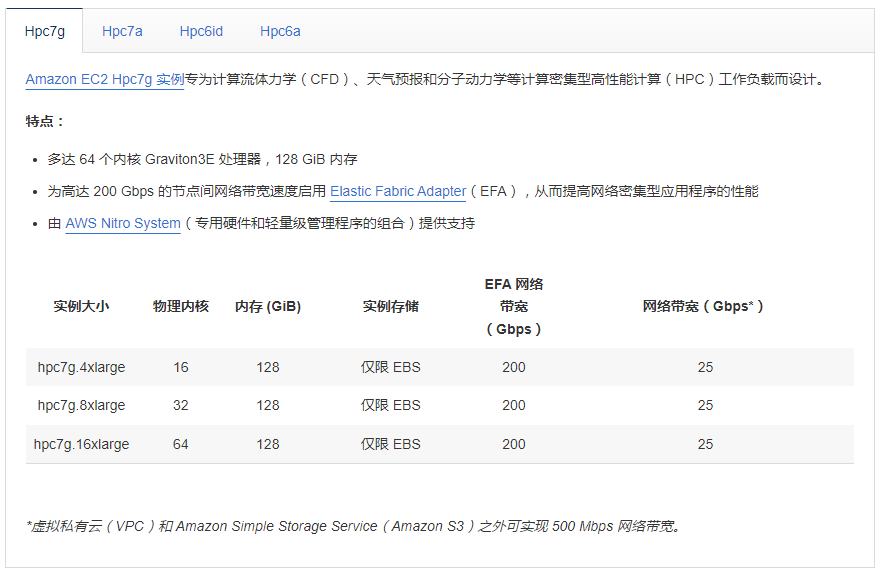Image resolution: width=881 pixels, height=575 pixels.
Task: Click the VPC footnote about 500 Mbps
Action: tap(355, 526)
